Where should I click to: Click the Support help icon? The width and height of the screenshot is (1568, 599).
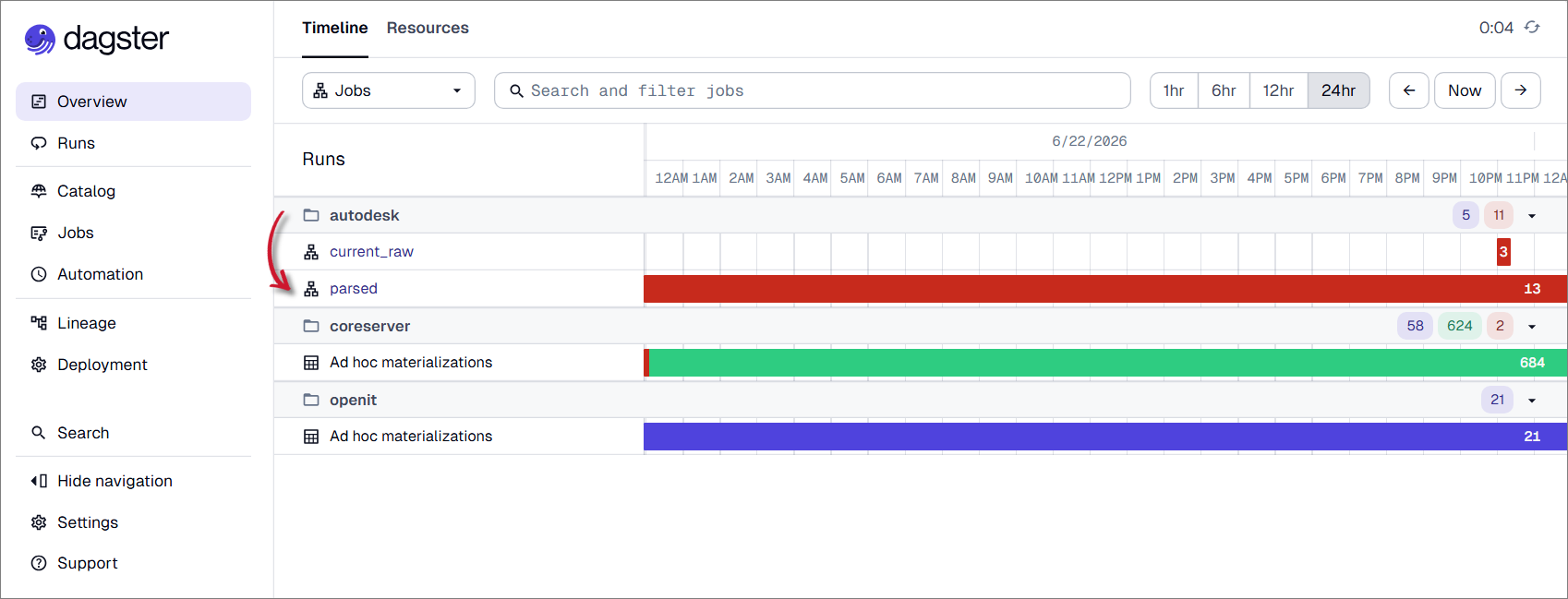tap(39, 563)
